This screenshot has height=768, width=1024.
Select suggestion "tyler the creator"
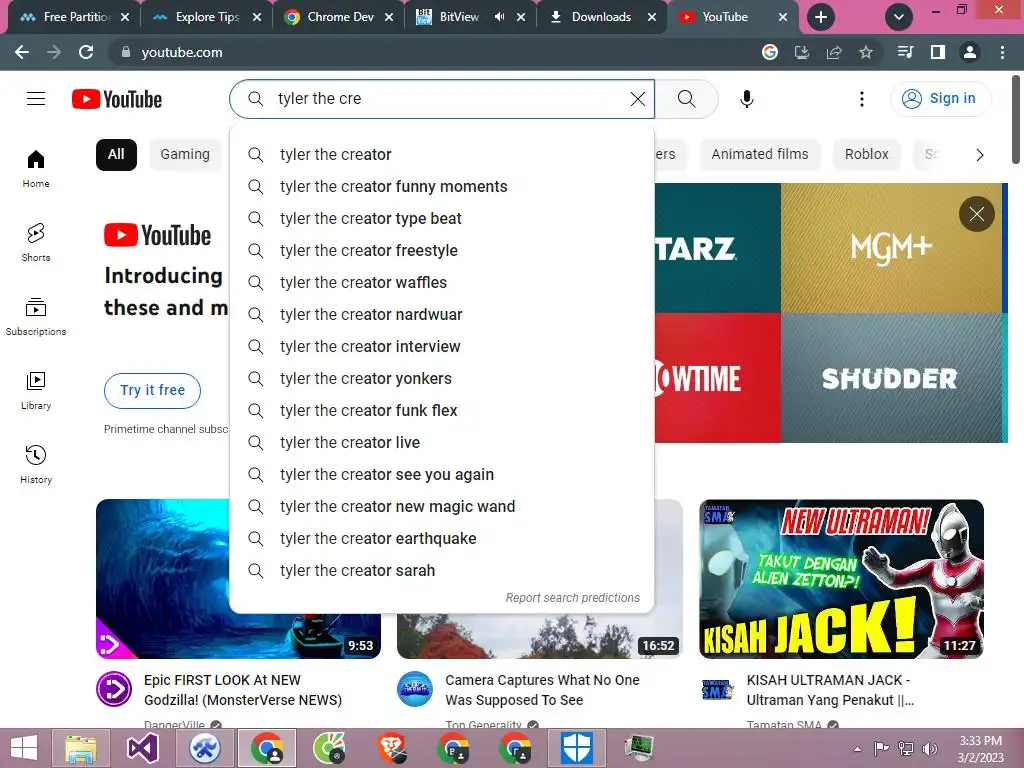click(441, 155)
